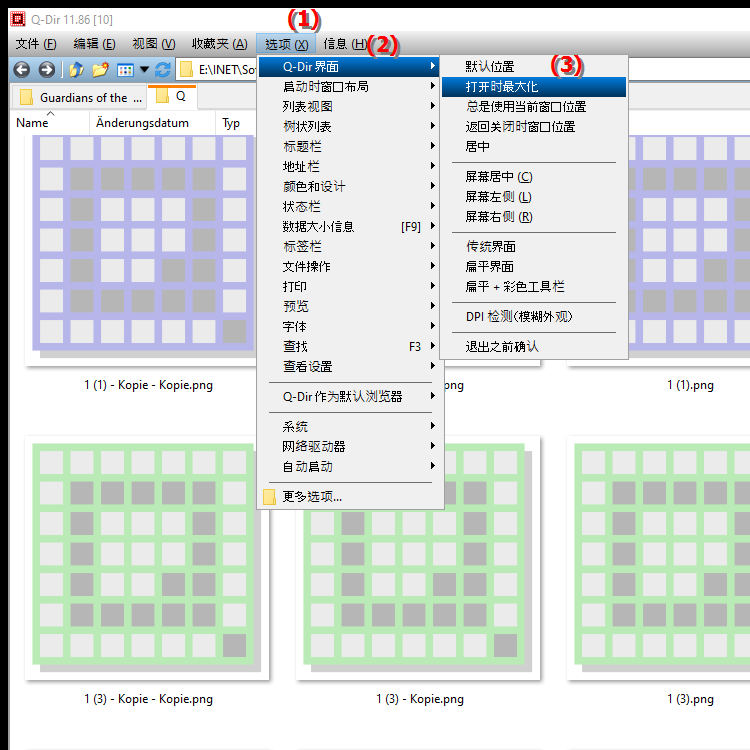The height and width of the screenshot is (750, 750).
Task: Open the 预览 submenu
Action: click(350, 306)
